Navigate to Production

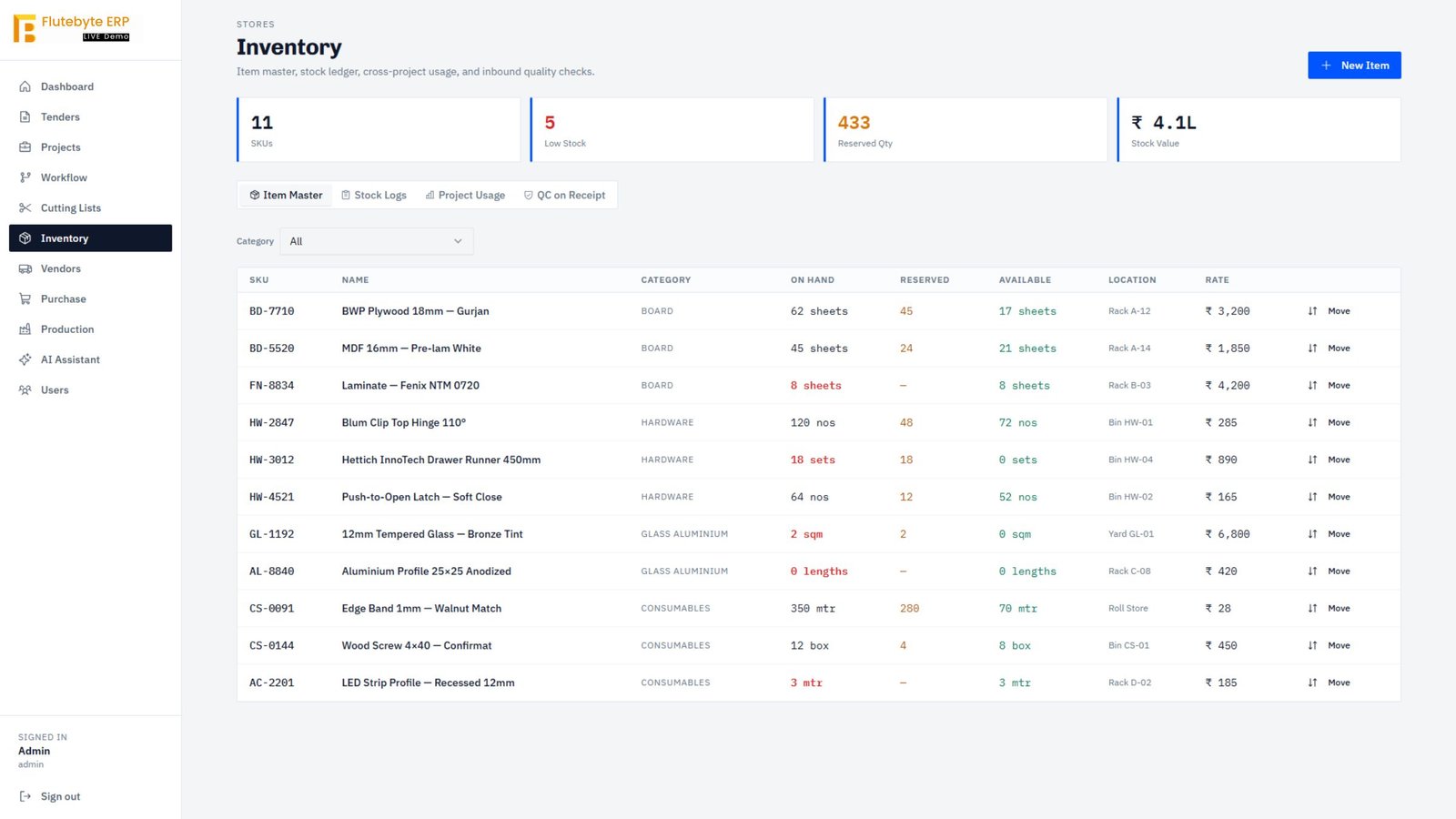click(x=90, y=329)
